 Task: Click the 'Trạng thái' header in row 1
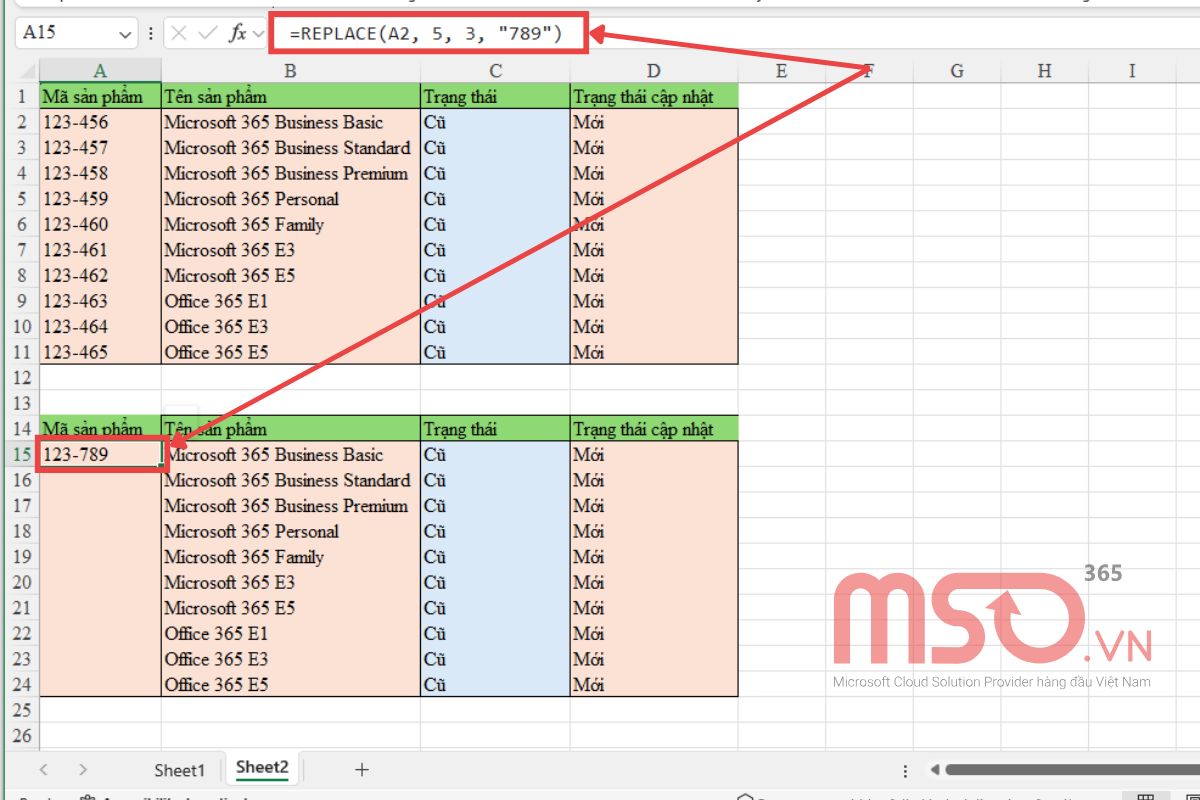click(495, 97)
